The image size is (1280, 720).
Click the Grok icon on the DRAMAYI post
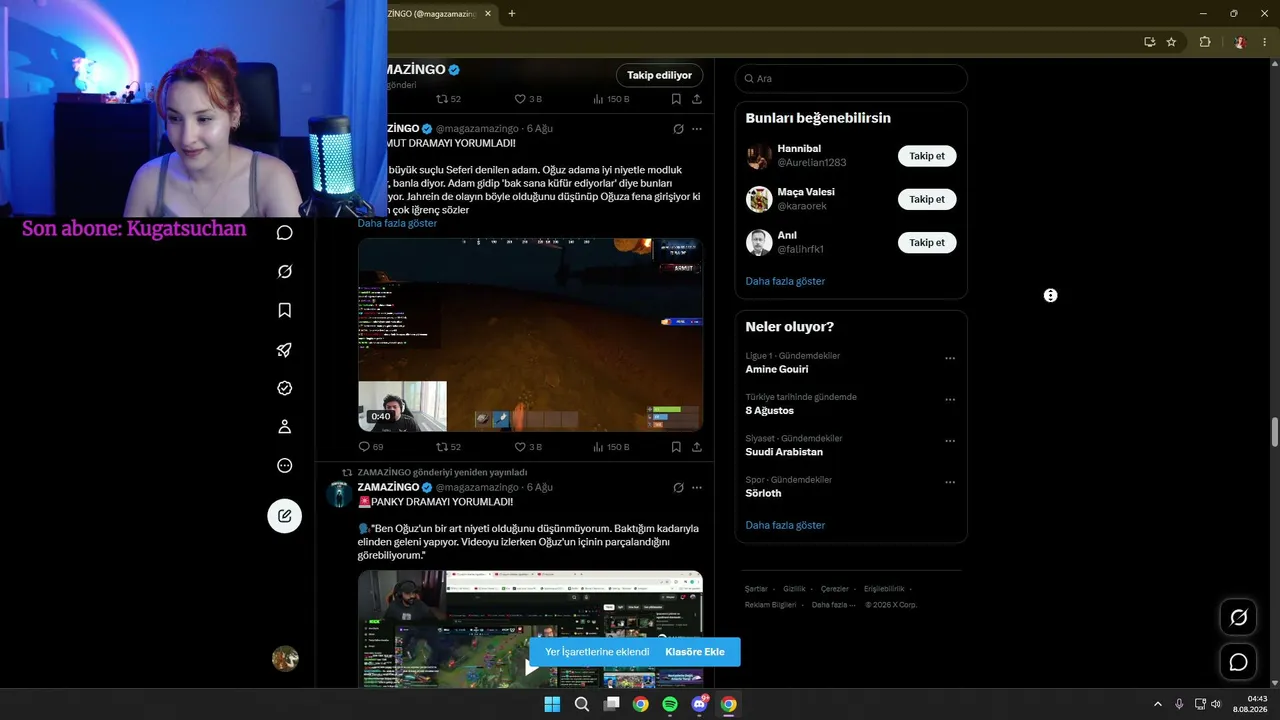coord(678,129)
